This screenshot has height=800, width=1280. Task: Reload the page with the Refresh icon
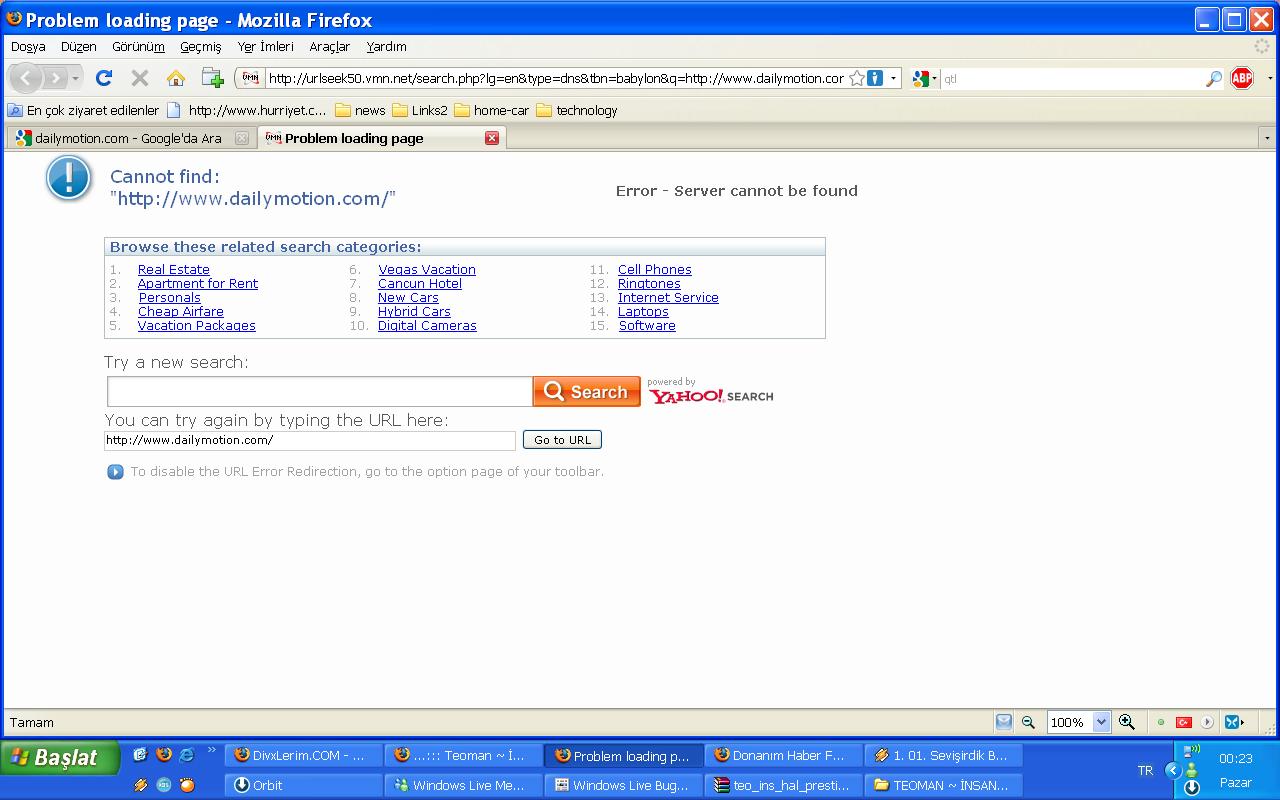click(104, 78)
